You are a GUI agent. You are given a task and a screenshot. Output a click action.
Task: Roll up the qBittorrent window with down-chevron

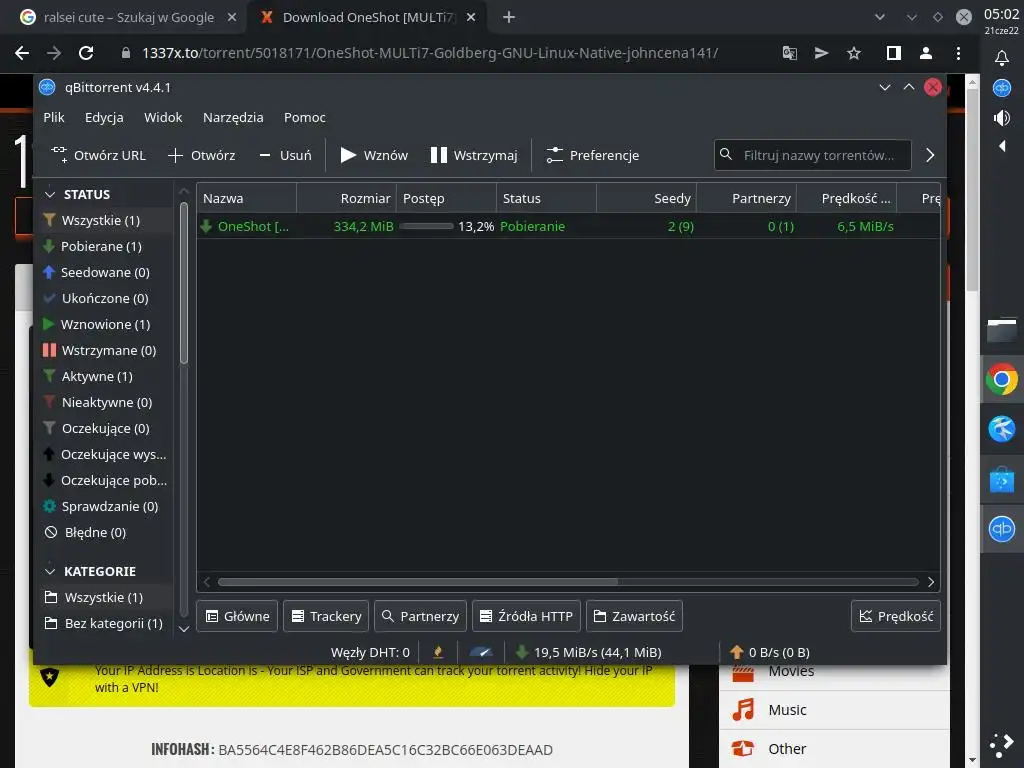tap(885, 88)
